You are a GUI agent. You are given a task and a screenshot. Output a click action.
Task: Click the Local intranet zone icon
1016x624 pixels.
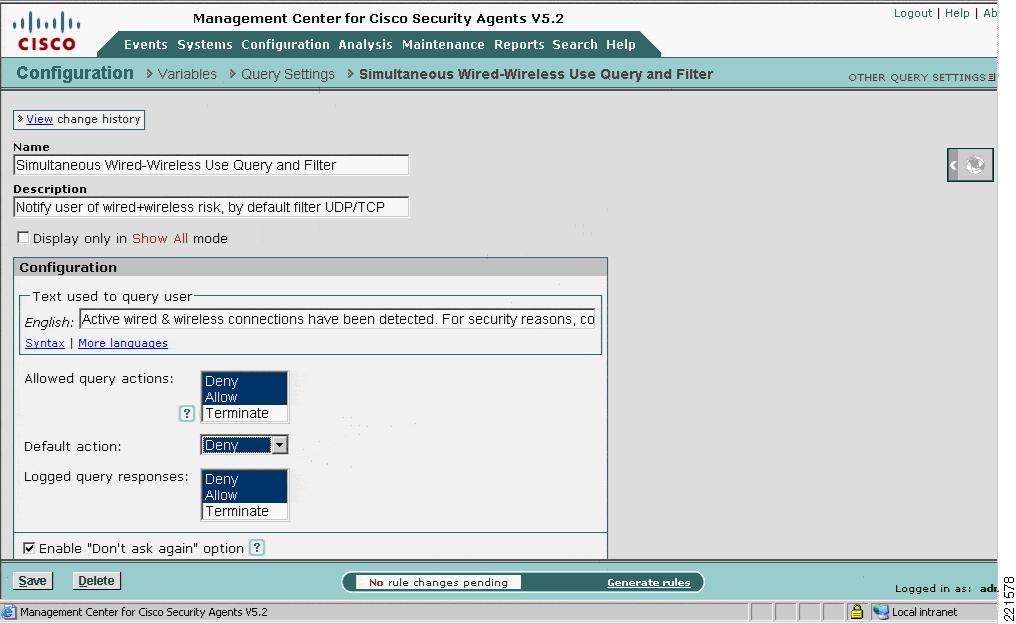coord(880,612)
